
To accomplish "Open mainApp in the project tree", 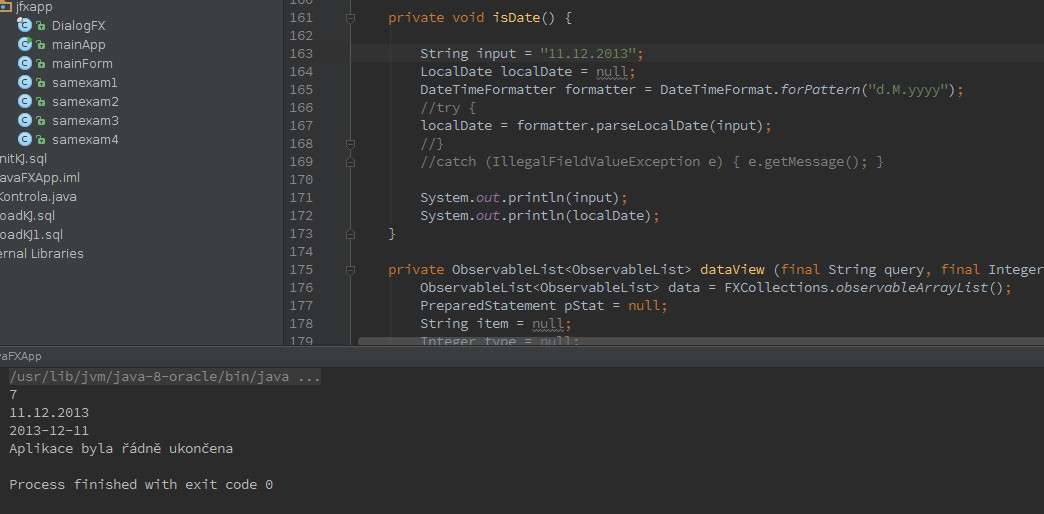I will pyautogui.click(x=79, y=45).
